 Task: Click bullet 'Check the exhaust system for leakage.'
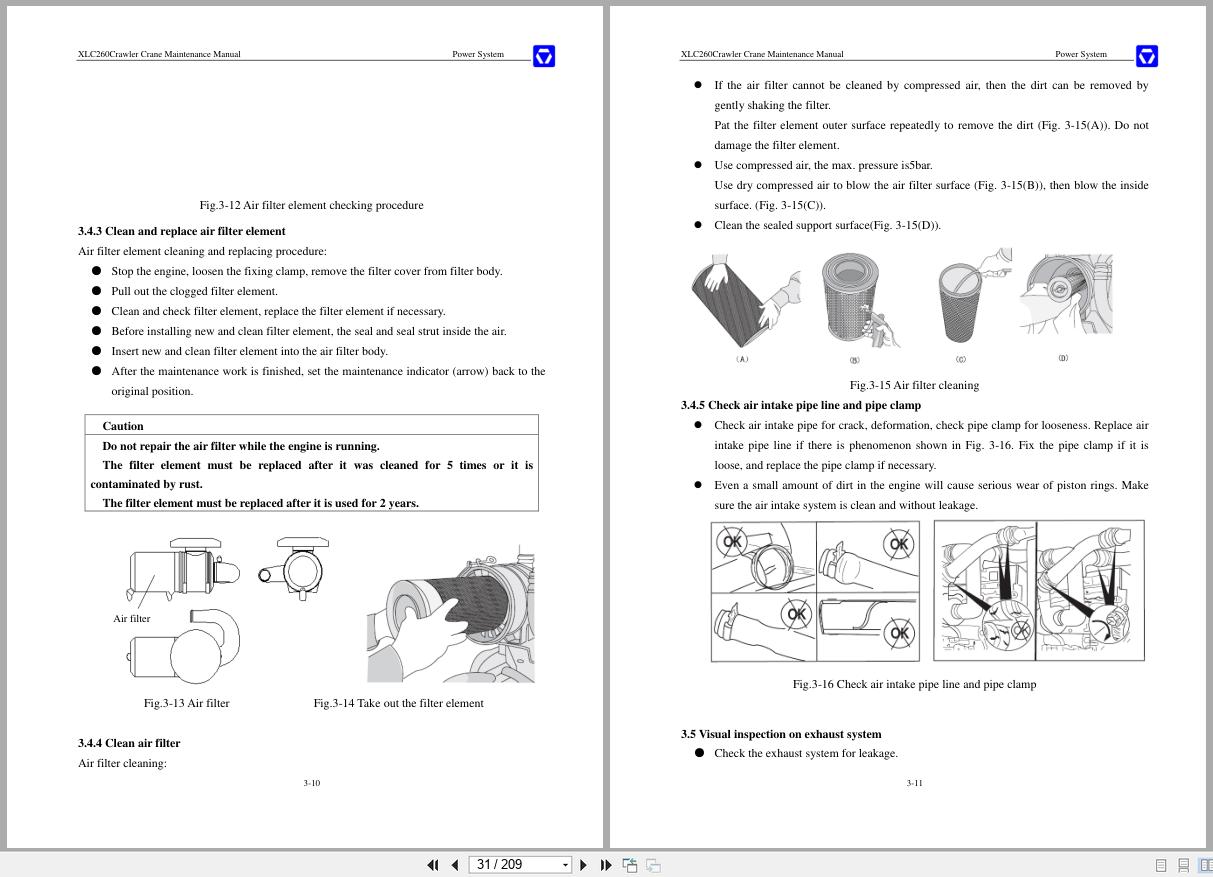[x=805, y=753]
